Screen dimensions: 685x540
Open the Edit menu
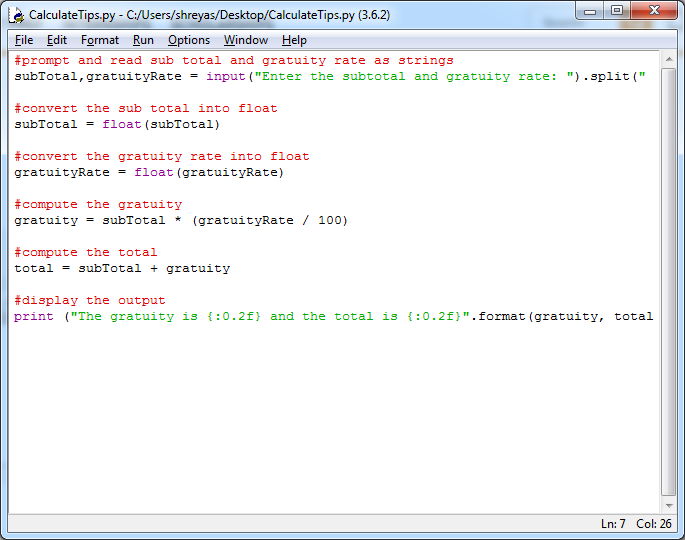tap(56, 40)
